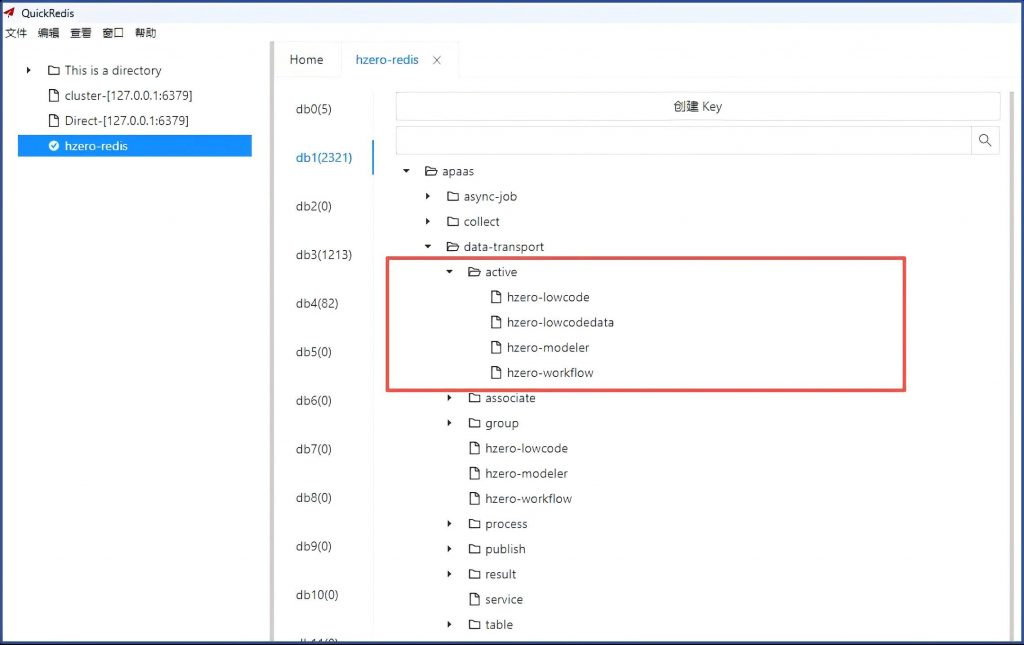Switch to the Home tab

306,60
